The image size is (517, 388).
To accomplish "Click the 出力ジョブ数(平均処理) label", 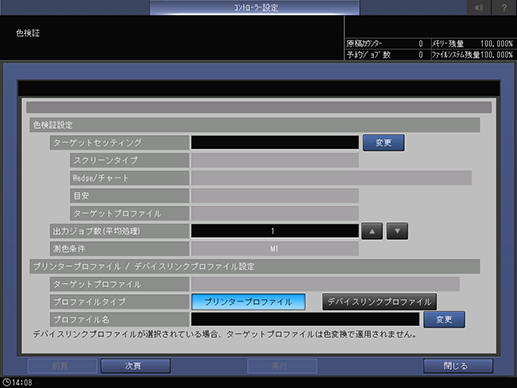I will [120, 231].
